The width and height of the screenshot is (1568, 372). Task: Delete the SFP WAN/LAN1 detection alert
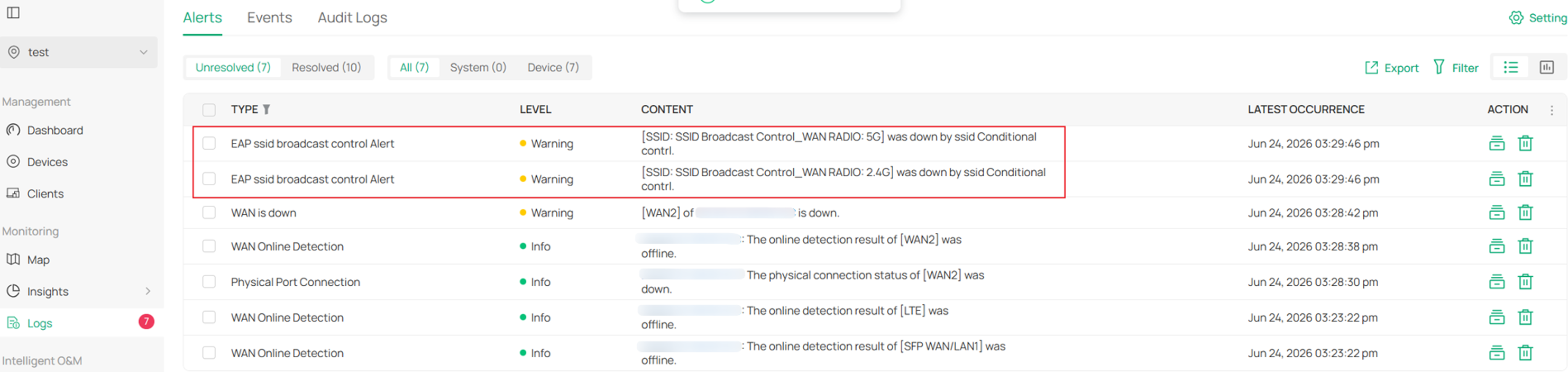(1525, 353)
